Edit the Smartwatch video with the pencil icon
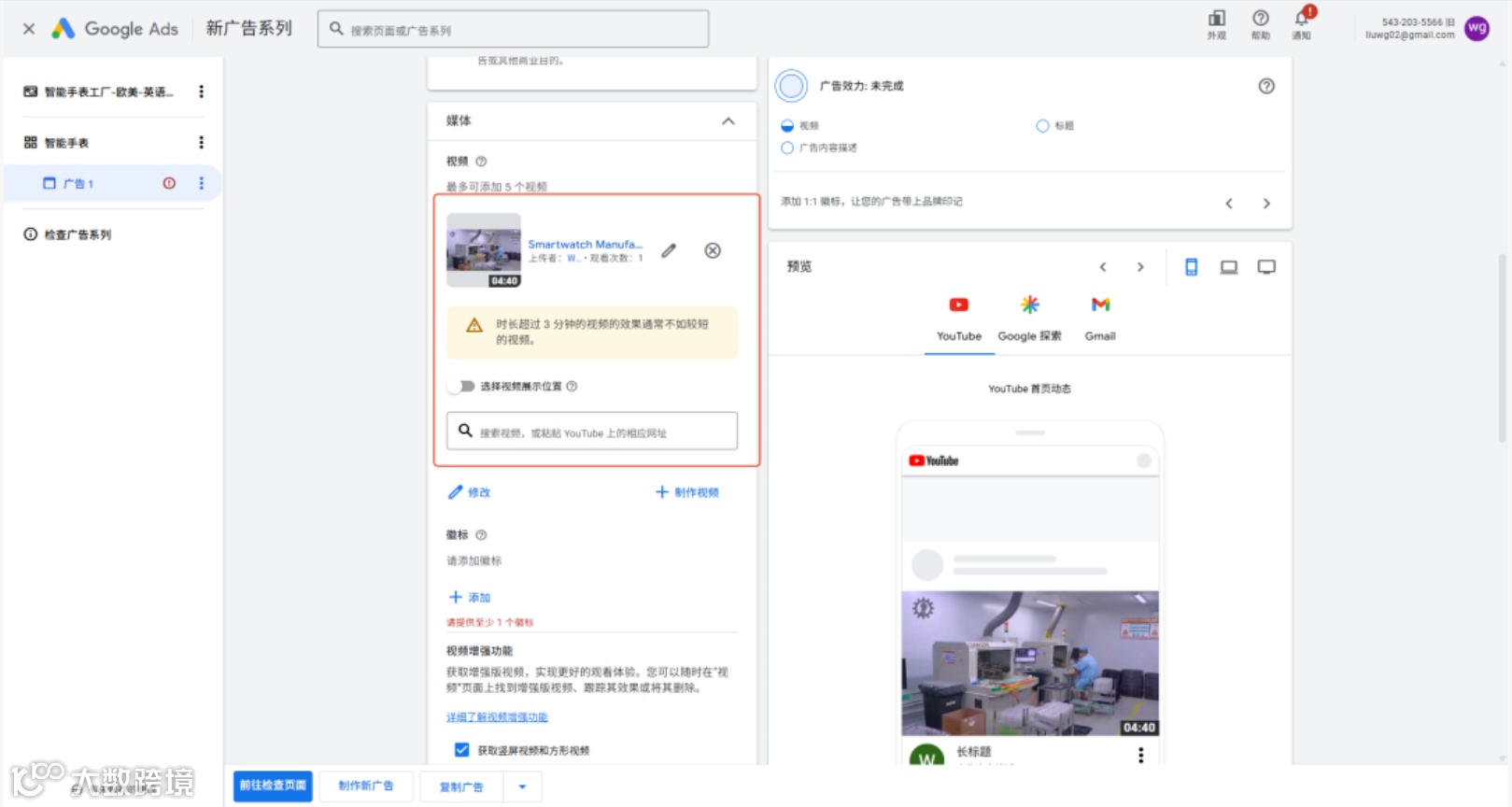Screen dimensions: 1512x807 (669, 250)
